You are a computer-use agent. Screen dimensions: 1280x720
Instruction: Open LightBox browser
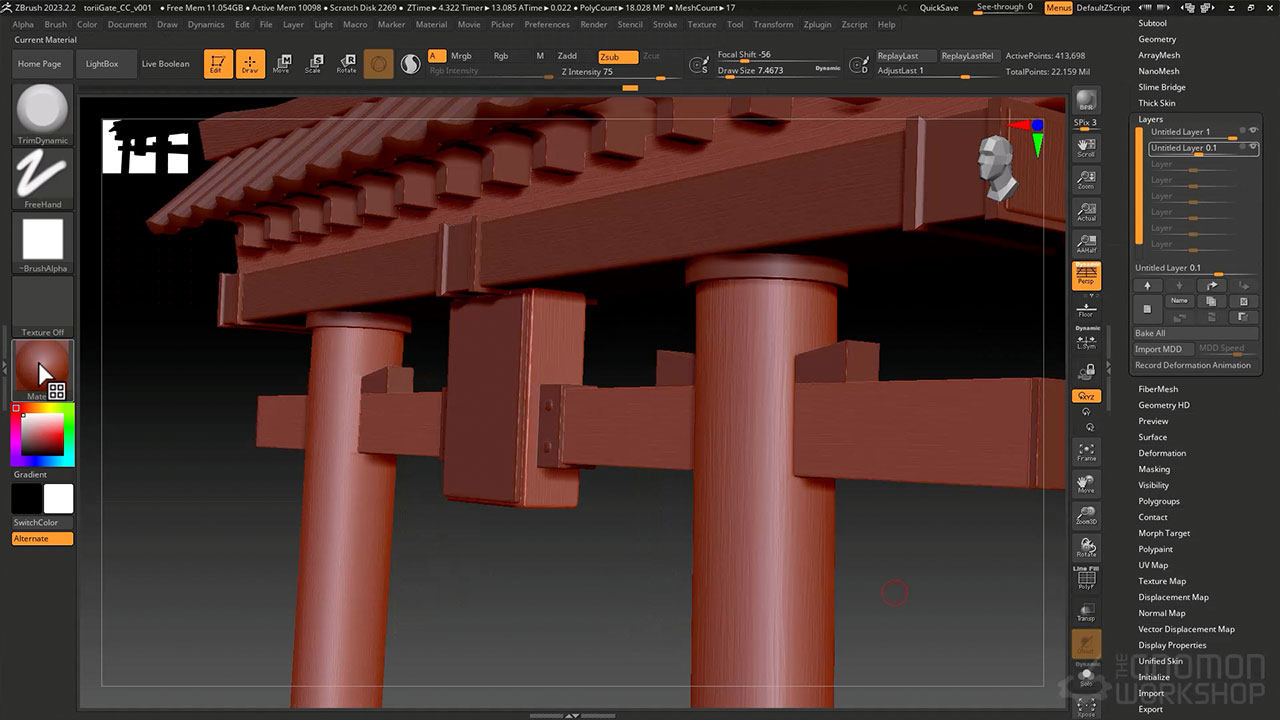click(102, 64)
